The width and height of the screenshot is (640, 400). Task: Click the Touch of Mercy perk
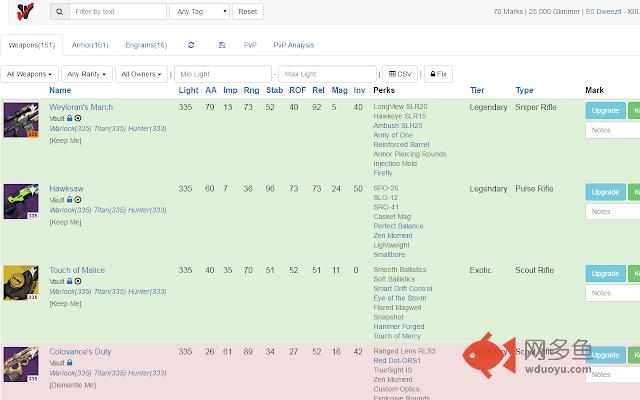[397, 336]
